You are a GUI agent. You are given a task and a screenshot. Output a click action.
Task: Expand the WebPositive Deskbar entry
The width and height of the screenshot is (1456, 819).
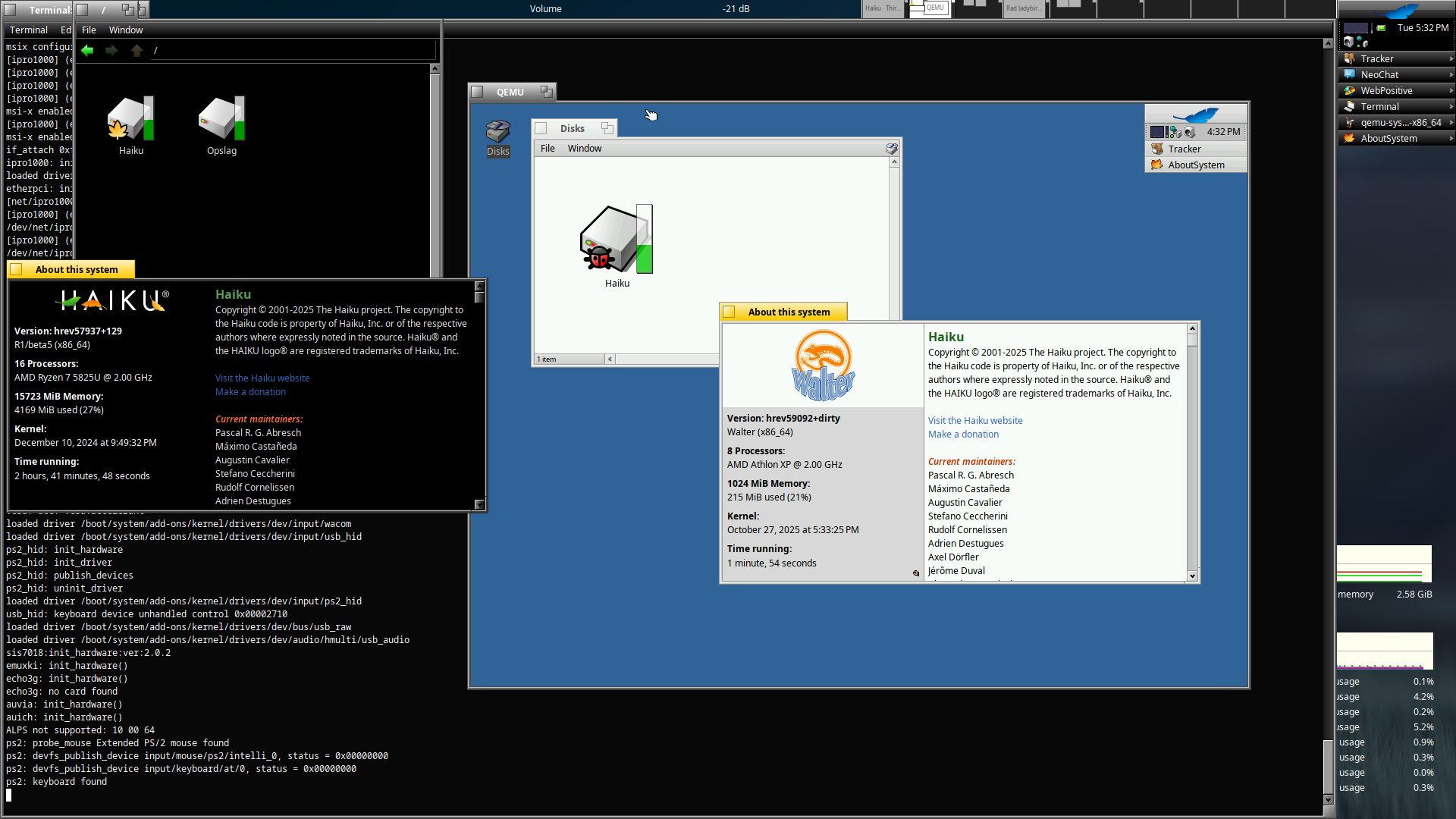[x=1451, y=90]
